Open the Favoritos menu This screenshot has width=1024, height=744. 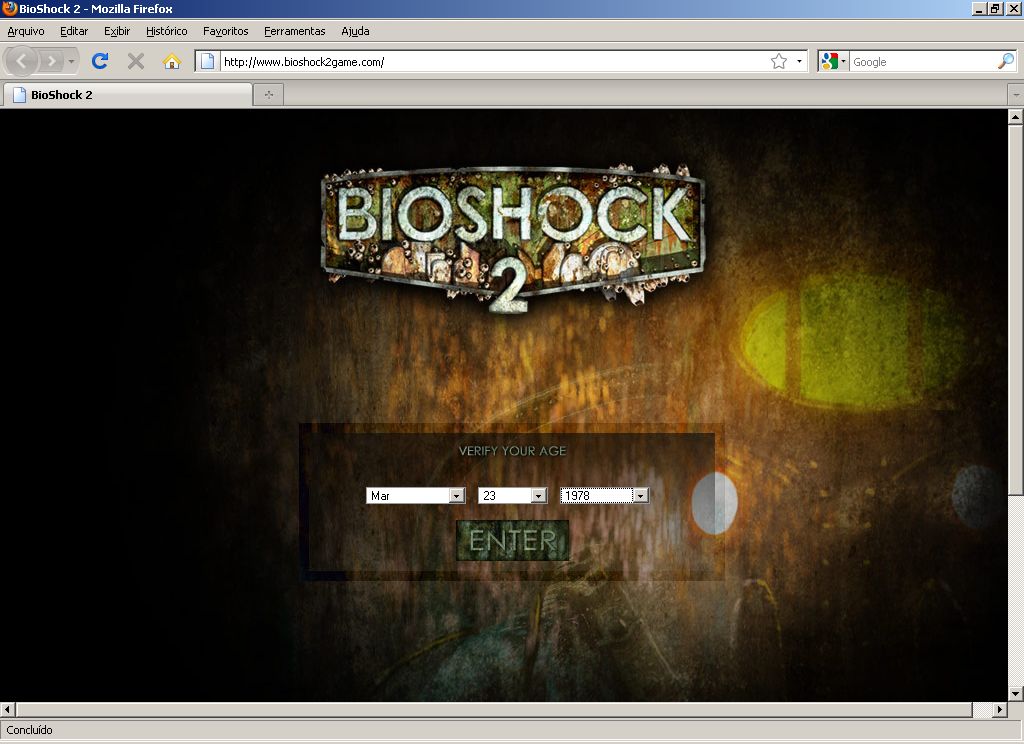(225, 31)
